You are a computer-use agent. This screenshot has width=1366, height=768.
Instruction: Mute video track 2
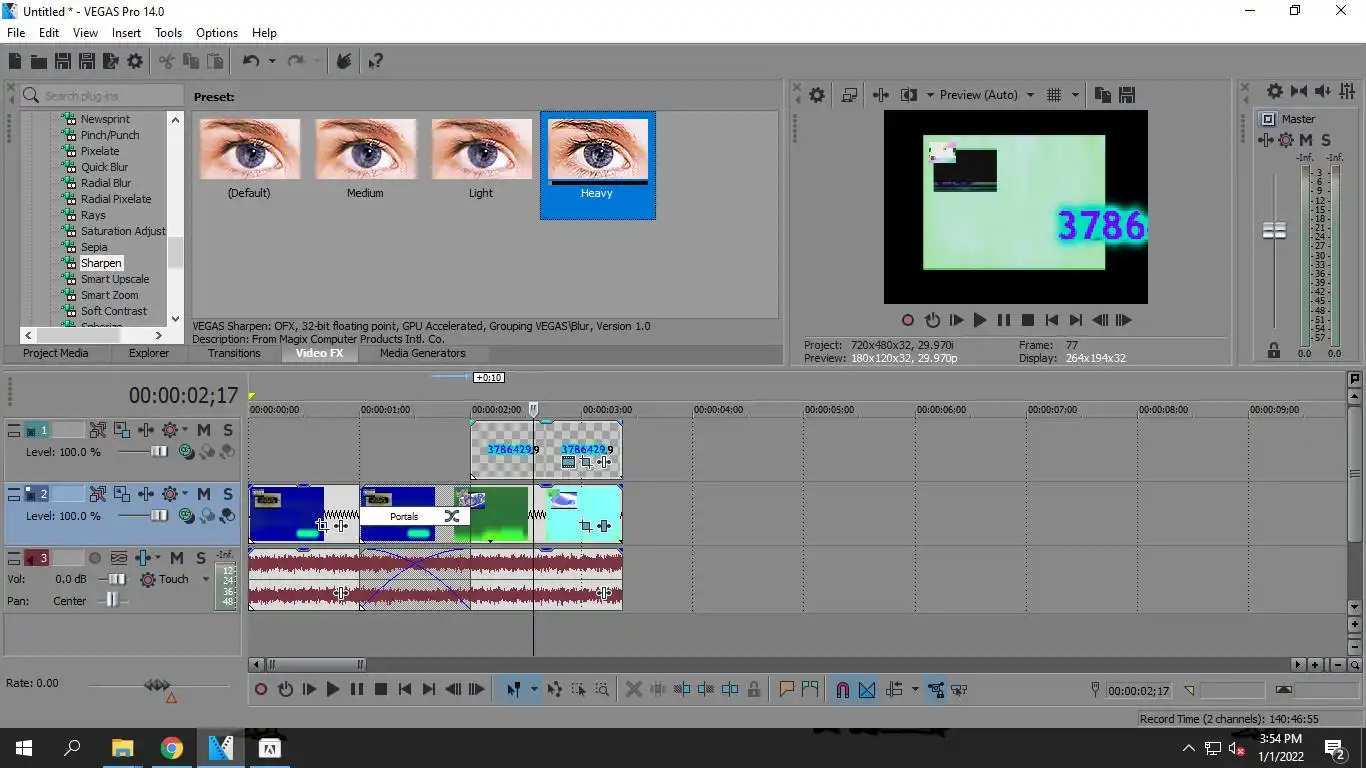pyautogui.click(x=204, y=494)
